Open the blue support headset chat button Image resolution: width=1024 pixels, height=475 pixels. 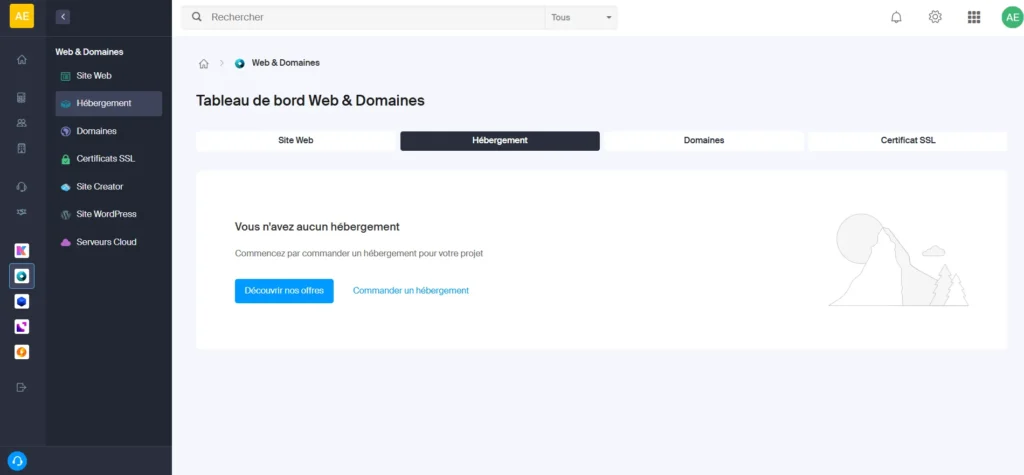click(x=18, y=460)
